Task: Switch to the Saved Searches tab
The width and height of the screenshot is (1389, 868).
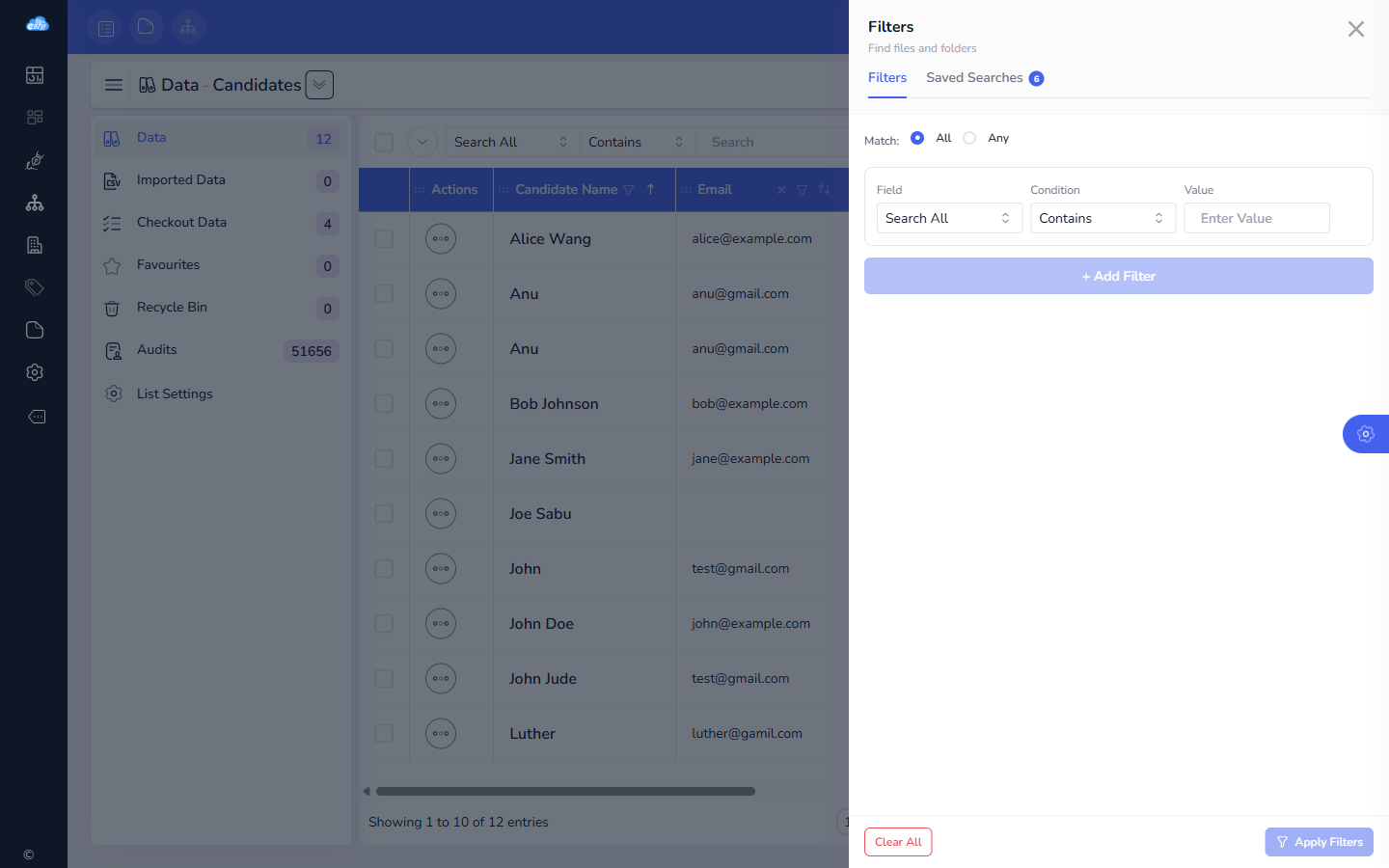Action: tap(985, 78)
